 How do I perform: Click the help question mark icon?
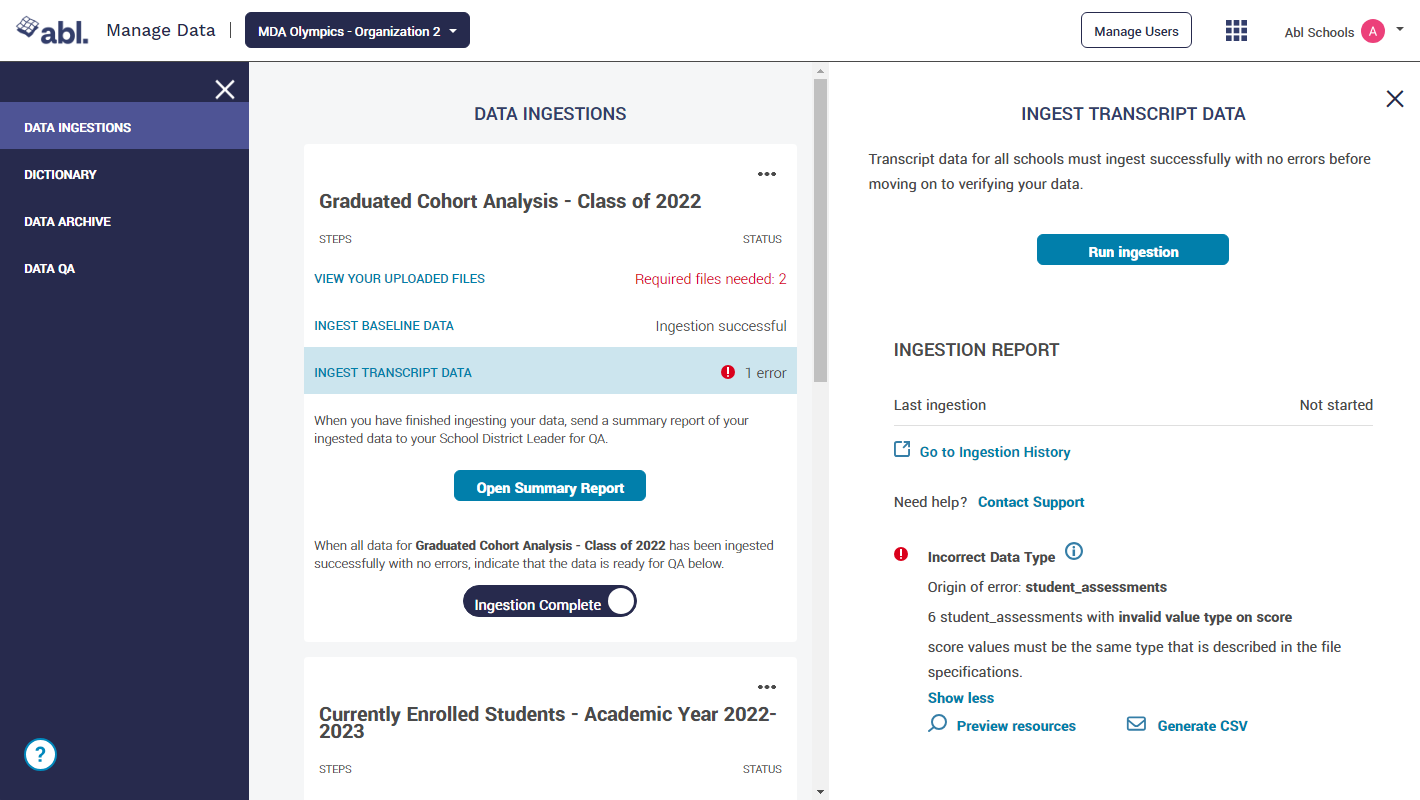pyautogui.click(x=40, y=754)
